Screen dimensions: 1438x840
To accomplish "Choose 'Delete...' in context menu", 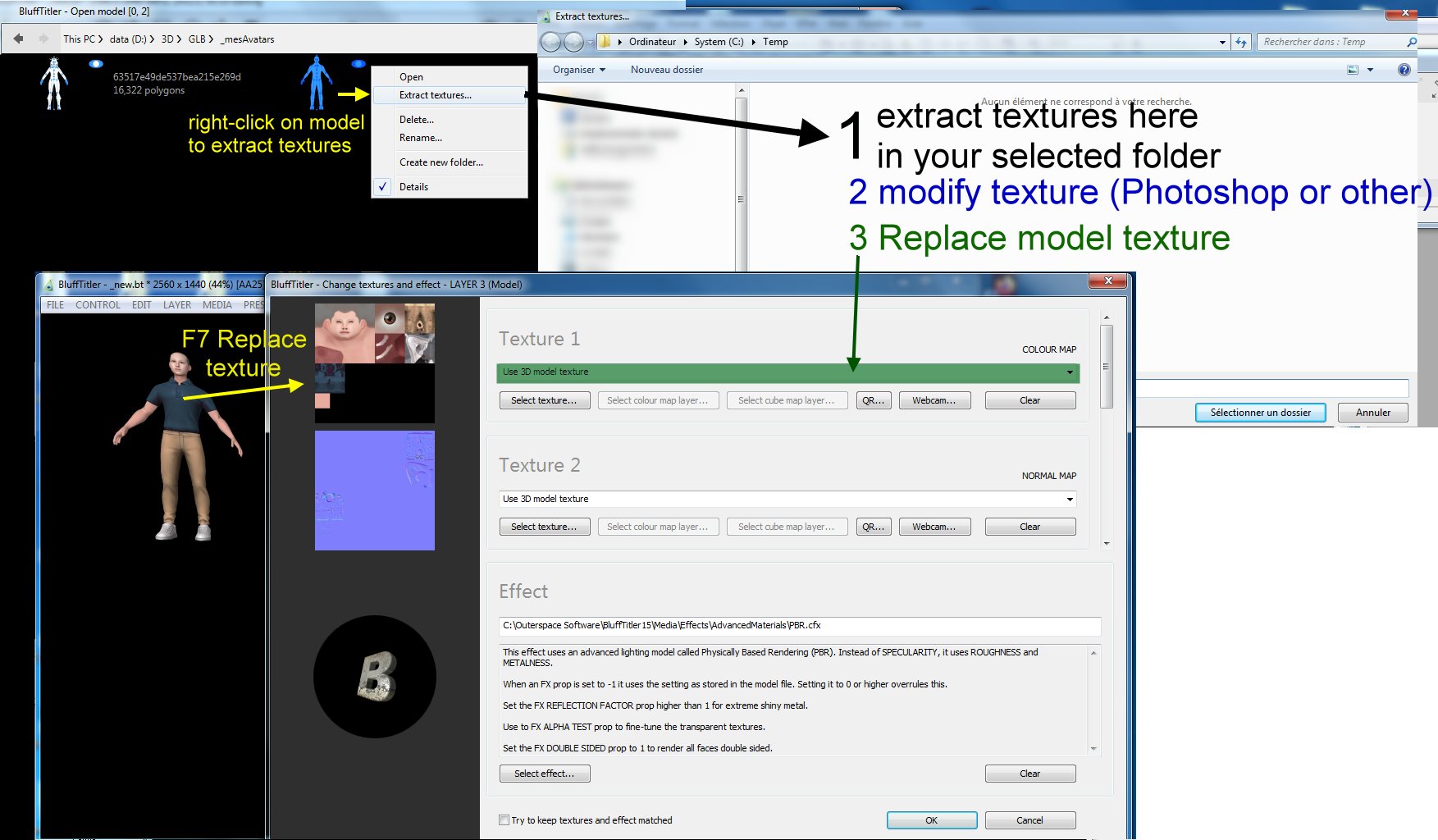I will (449, 120).
